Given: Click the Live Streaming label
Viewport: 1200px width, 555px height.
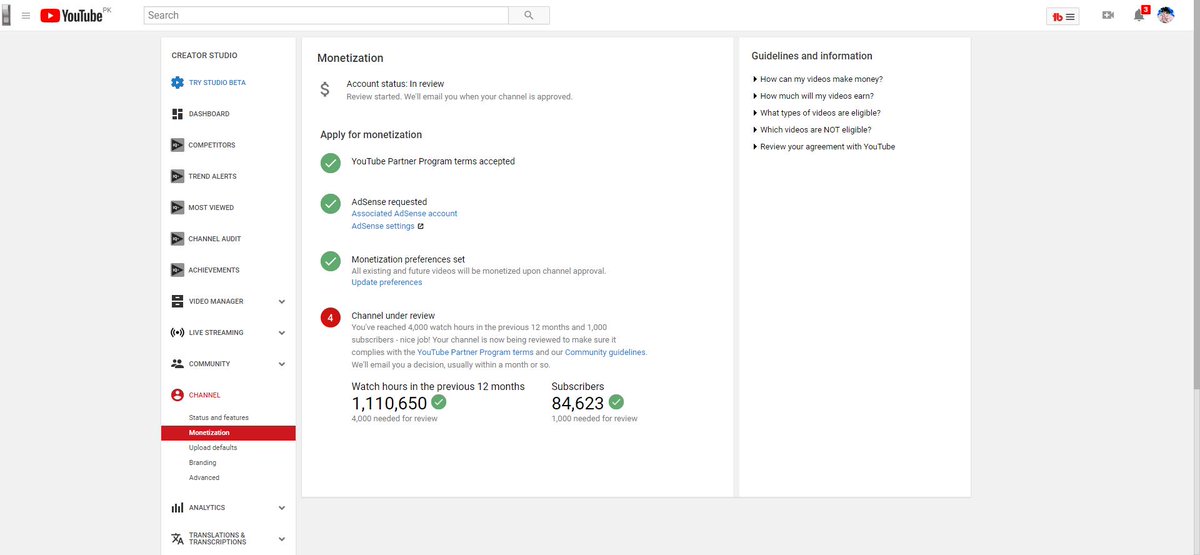Looking at the screenshot, I should click(216, 333).
